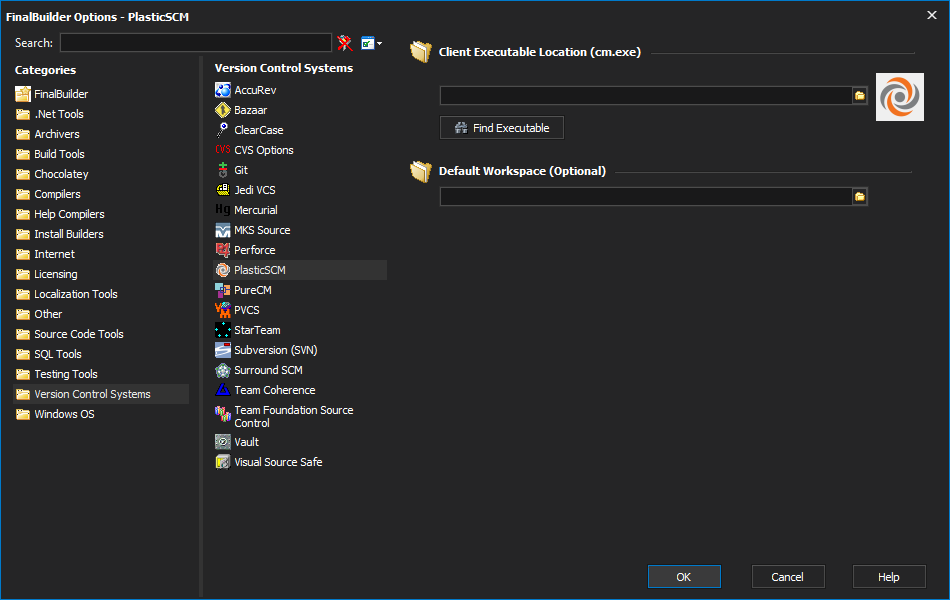The width and height of the screenshot is (950, 600).
Task: Close the FinalBuilder Options dialog
Action: pos(932,15)
